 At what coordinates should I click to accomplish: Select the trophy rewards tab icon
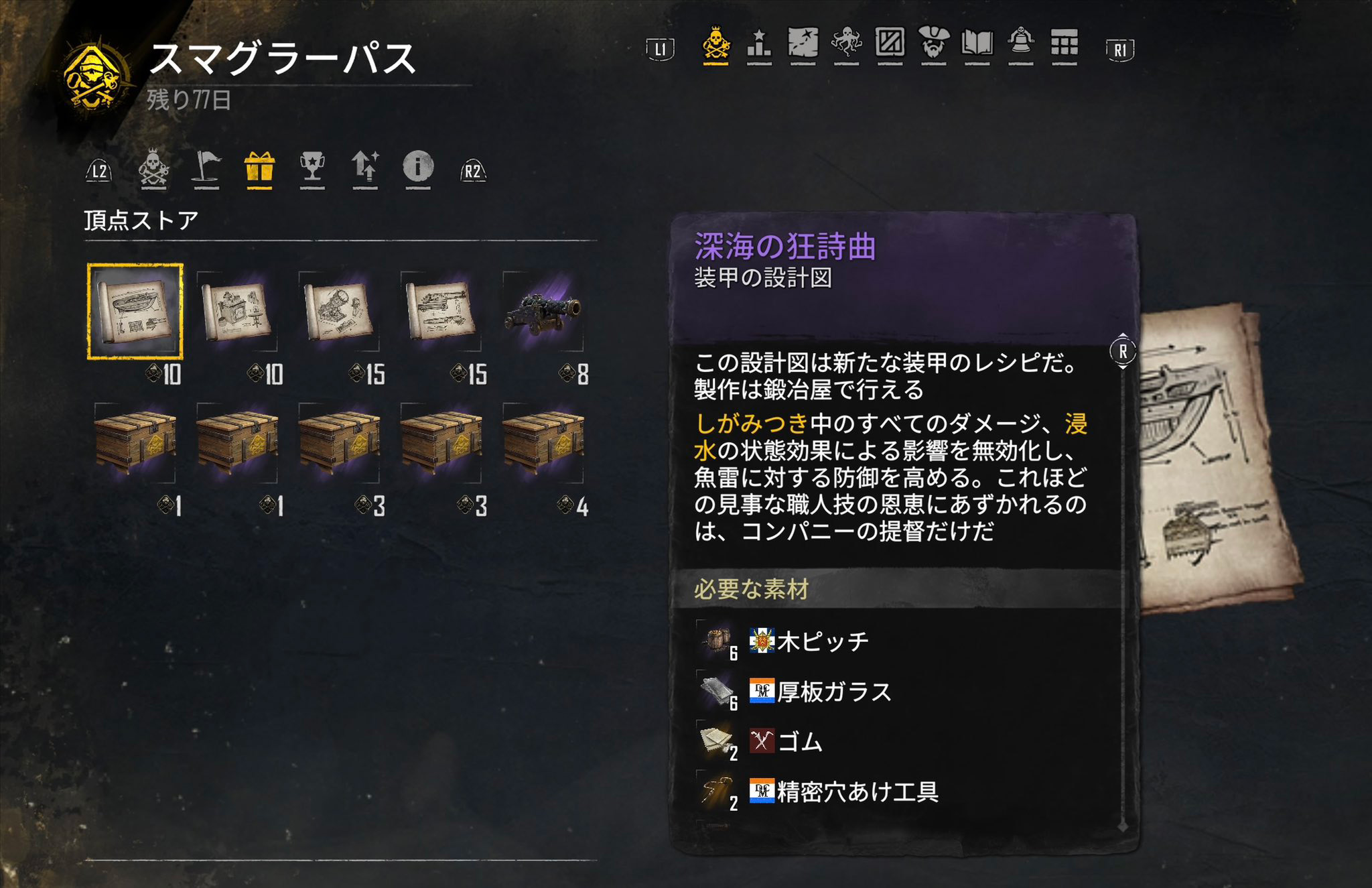pos(312,168)
